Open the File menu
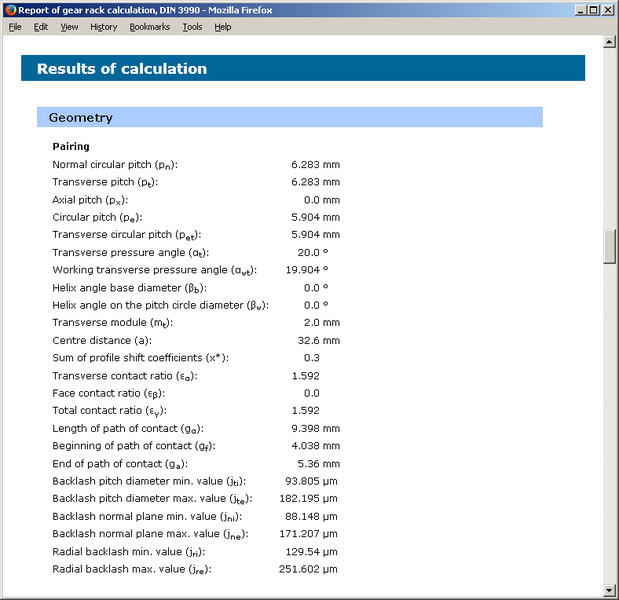 tap(15, 27)
